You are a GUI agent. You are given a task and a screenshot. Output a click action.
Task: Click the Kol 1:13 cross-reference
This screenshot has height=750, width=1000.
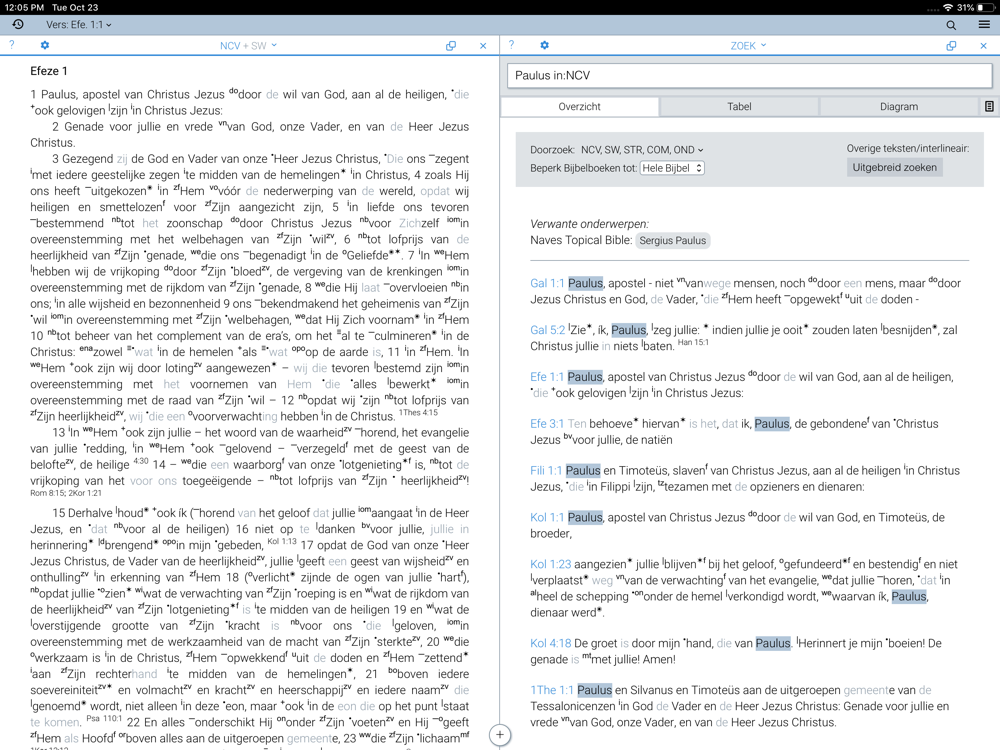(x=282, y=541)
